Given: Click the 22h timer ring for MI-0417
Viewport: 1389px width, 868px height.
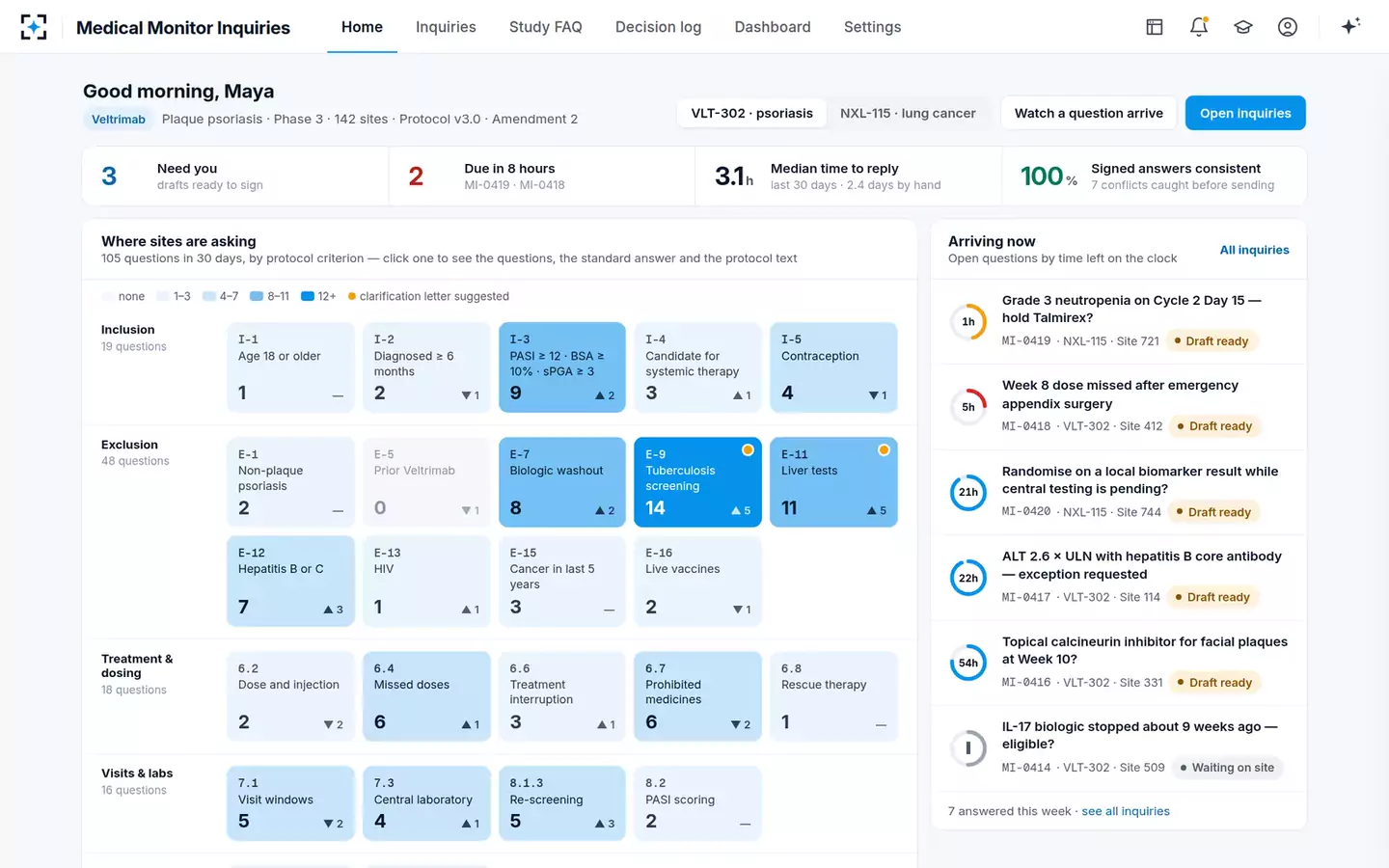Looking at the screenshot, I should click(968, 578).
